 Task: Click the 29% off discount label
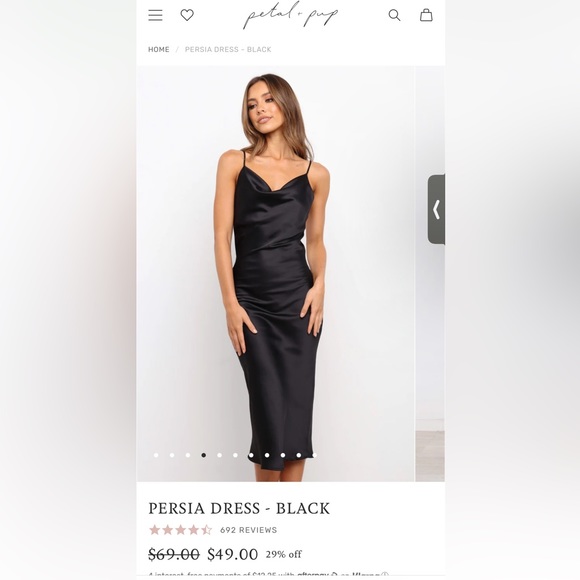tap(283, 554)
